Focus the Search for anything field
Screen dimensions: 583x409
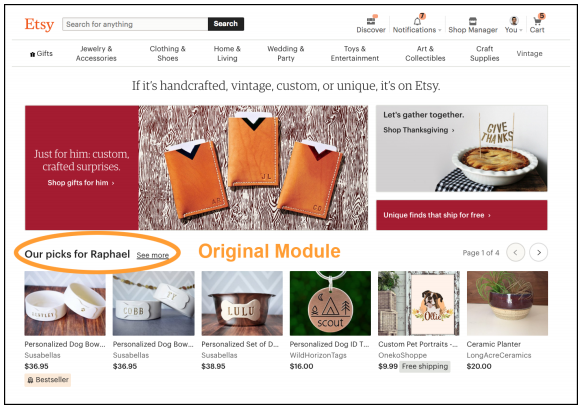click(x=135, y=24)
